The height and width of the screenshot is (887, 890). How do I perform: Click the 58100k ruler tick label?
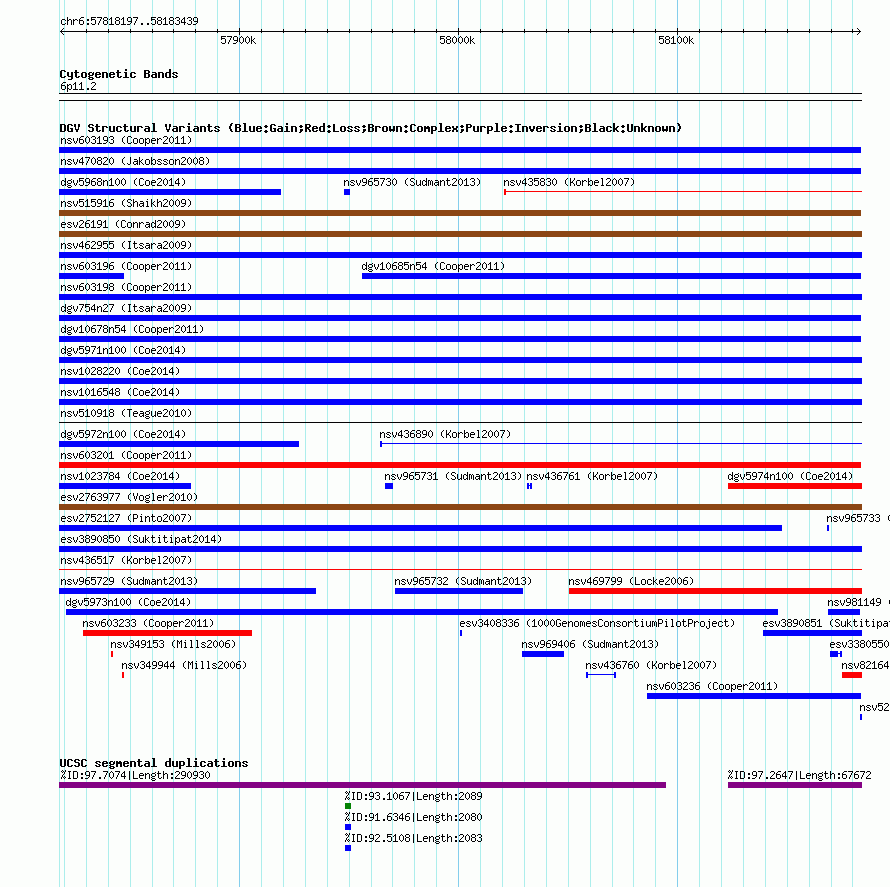click(x=676, y=40)
